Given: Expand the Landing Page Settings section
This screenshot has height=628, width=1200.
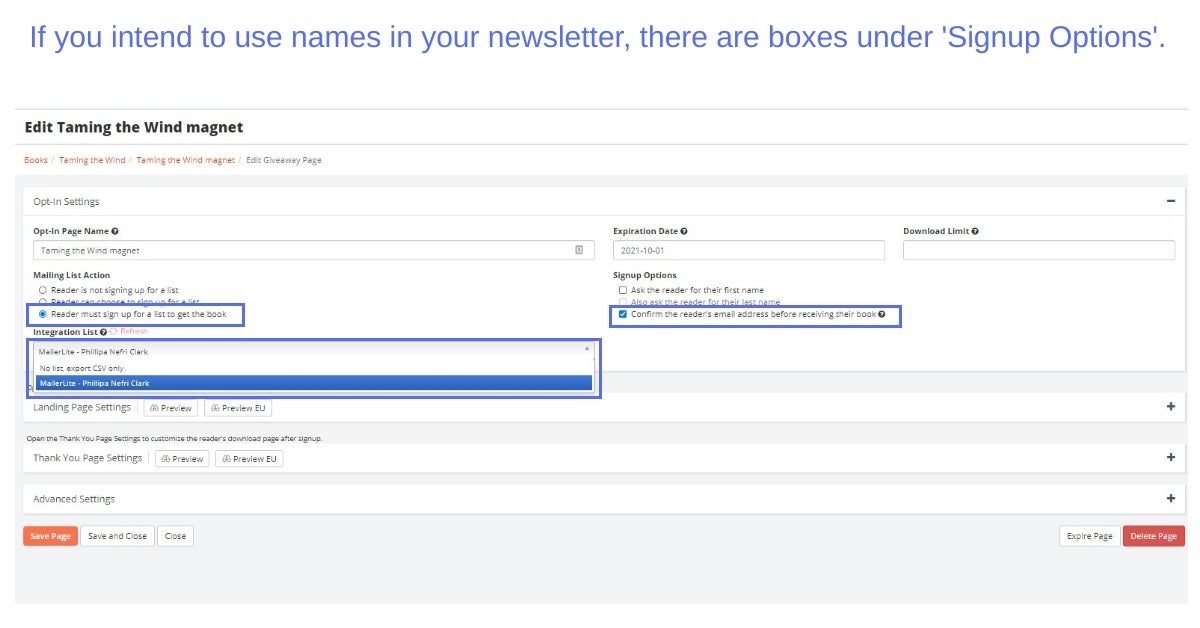Looking at the screenshot, I should [x=1170, y=407].
